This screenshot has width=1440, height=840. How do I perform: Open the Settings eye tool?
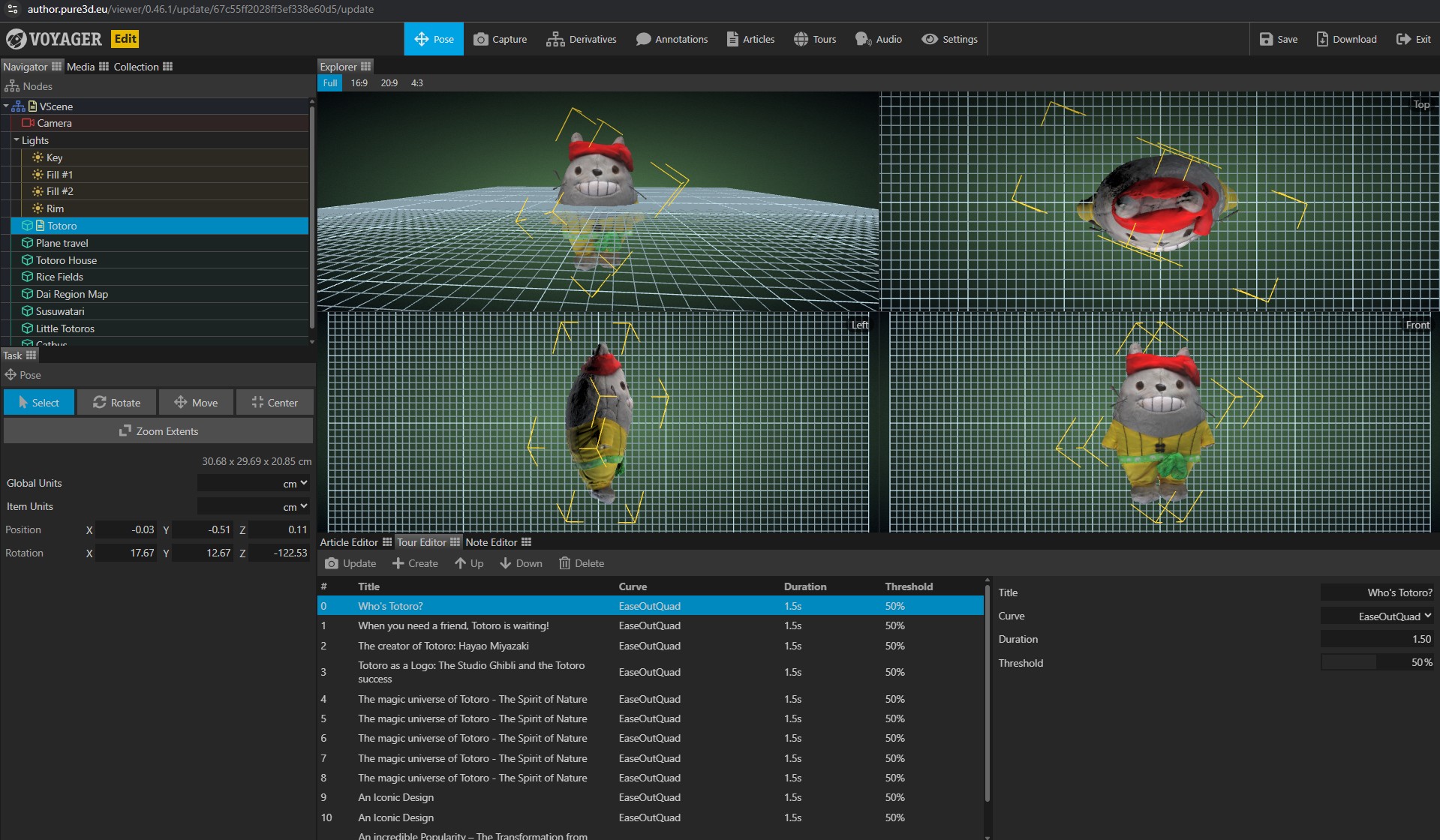pyautogui.click(x=950, y=39)
